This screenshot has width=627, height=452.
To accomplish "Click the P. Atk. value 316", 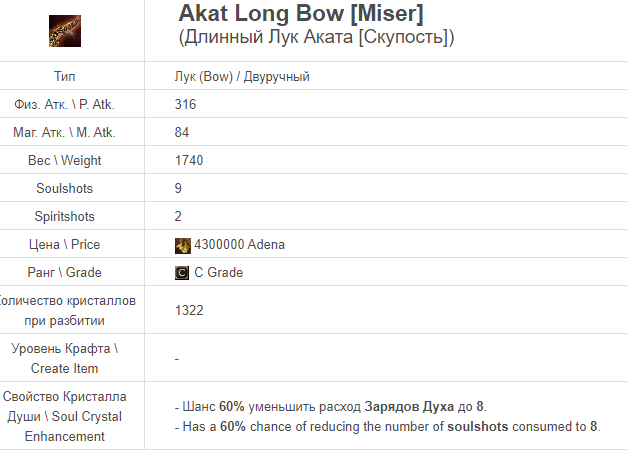I will pos(185,104).
